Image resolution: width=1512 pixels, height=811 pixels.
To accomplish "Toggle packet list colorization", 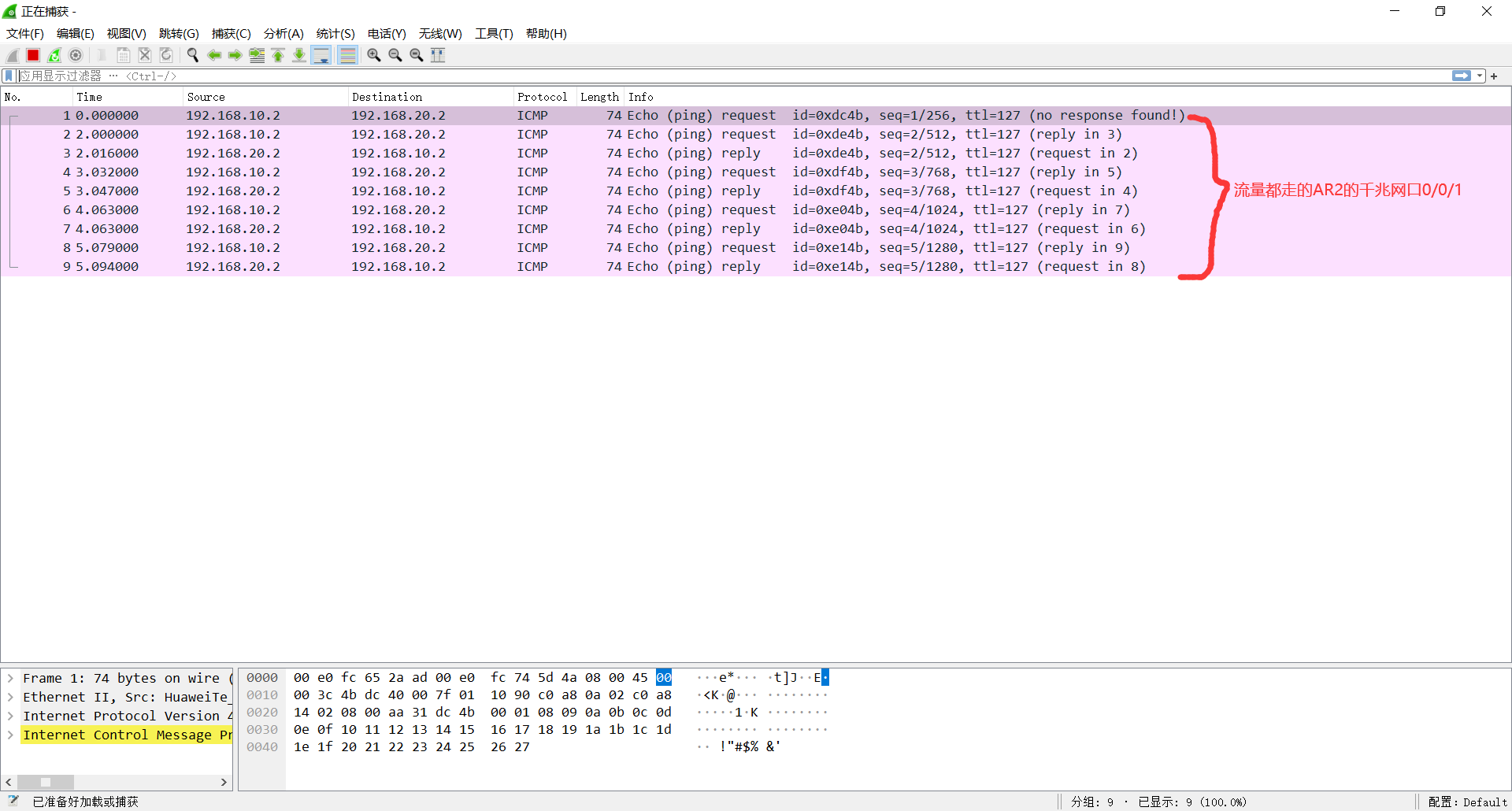I will pyautogui.click(x=347, y=55).
